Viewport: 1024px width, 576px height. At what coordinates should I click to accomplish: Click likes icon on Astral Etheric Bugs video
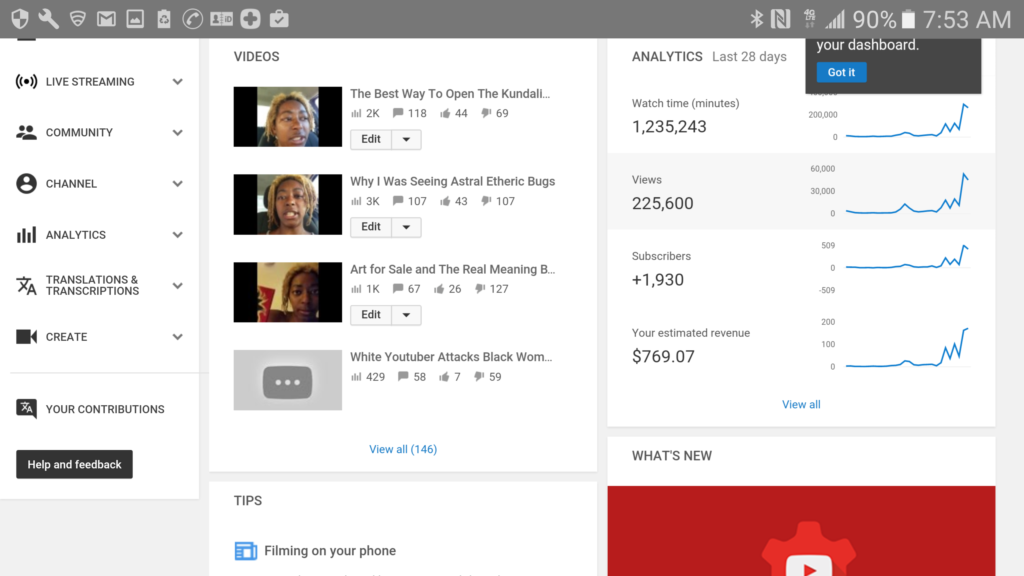445,201
